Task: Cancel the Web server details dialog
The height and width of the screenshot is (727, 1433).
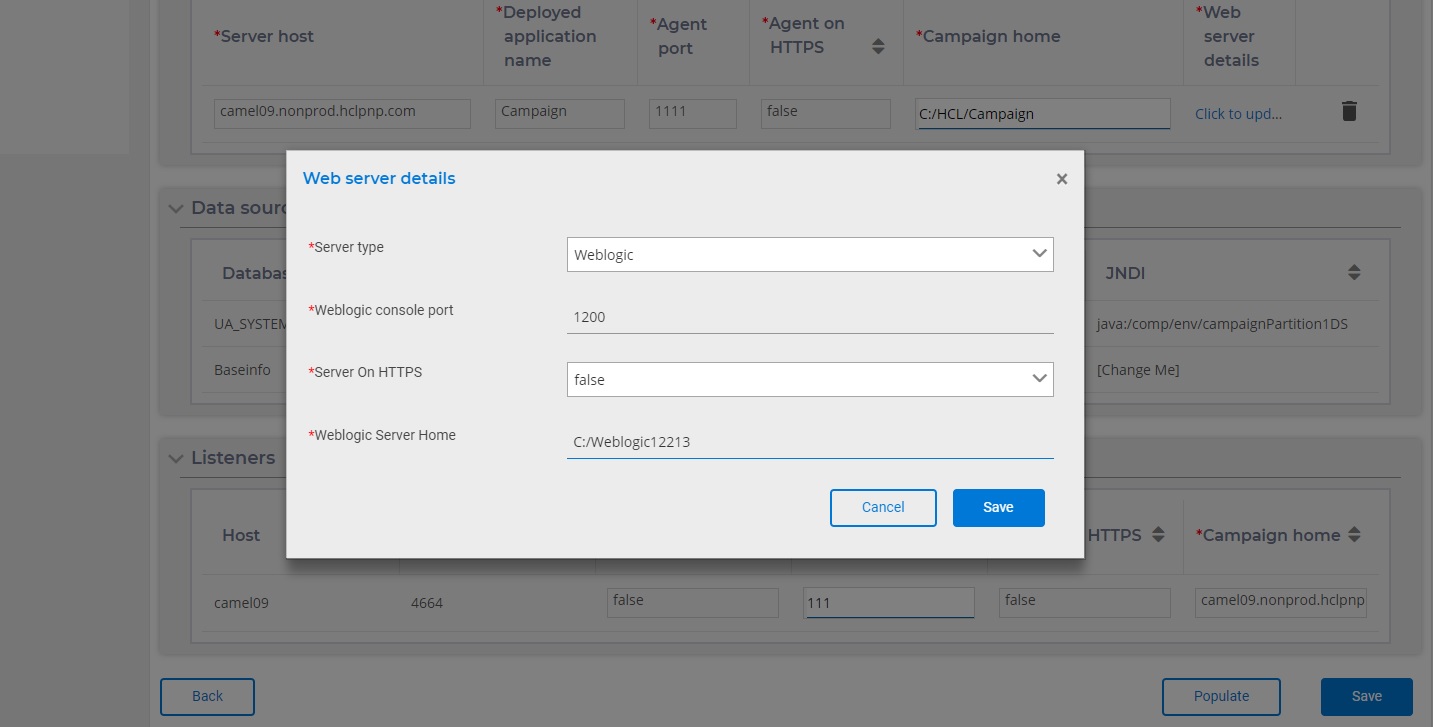Action: click(882, 507)
